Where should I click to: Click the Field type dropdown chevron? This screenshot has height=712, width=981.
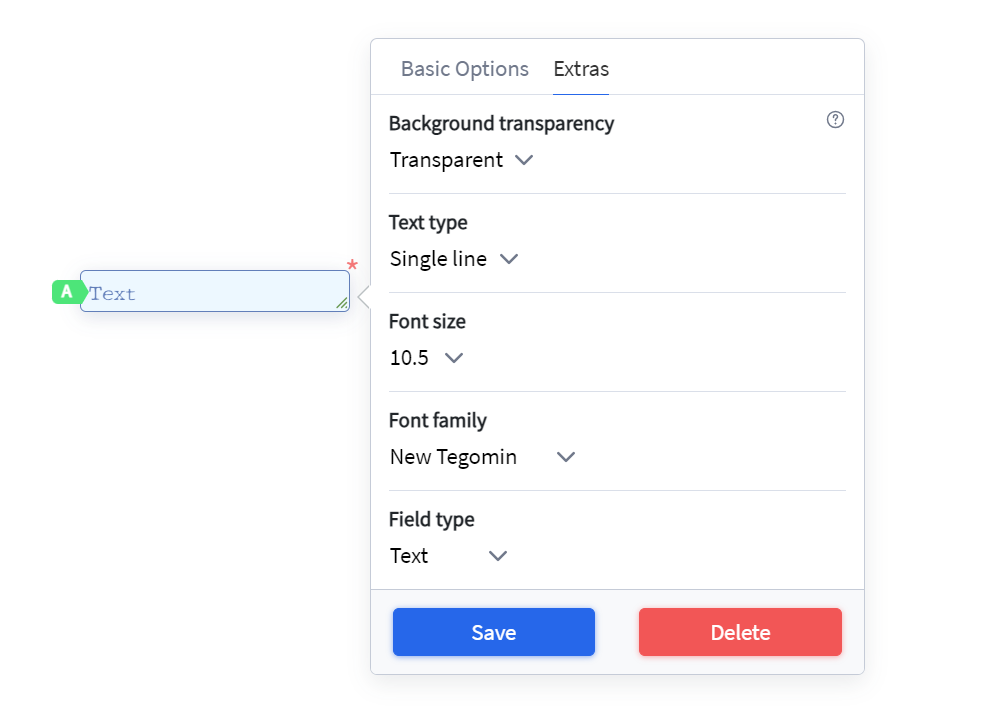point(497,556)
